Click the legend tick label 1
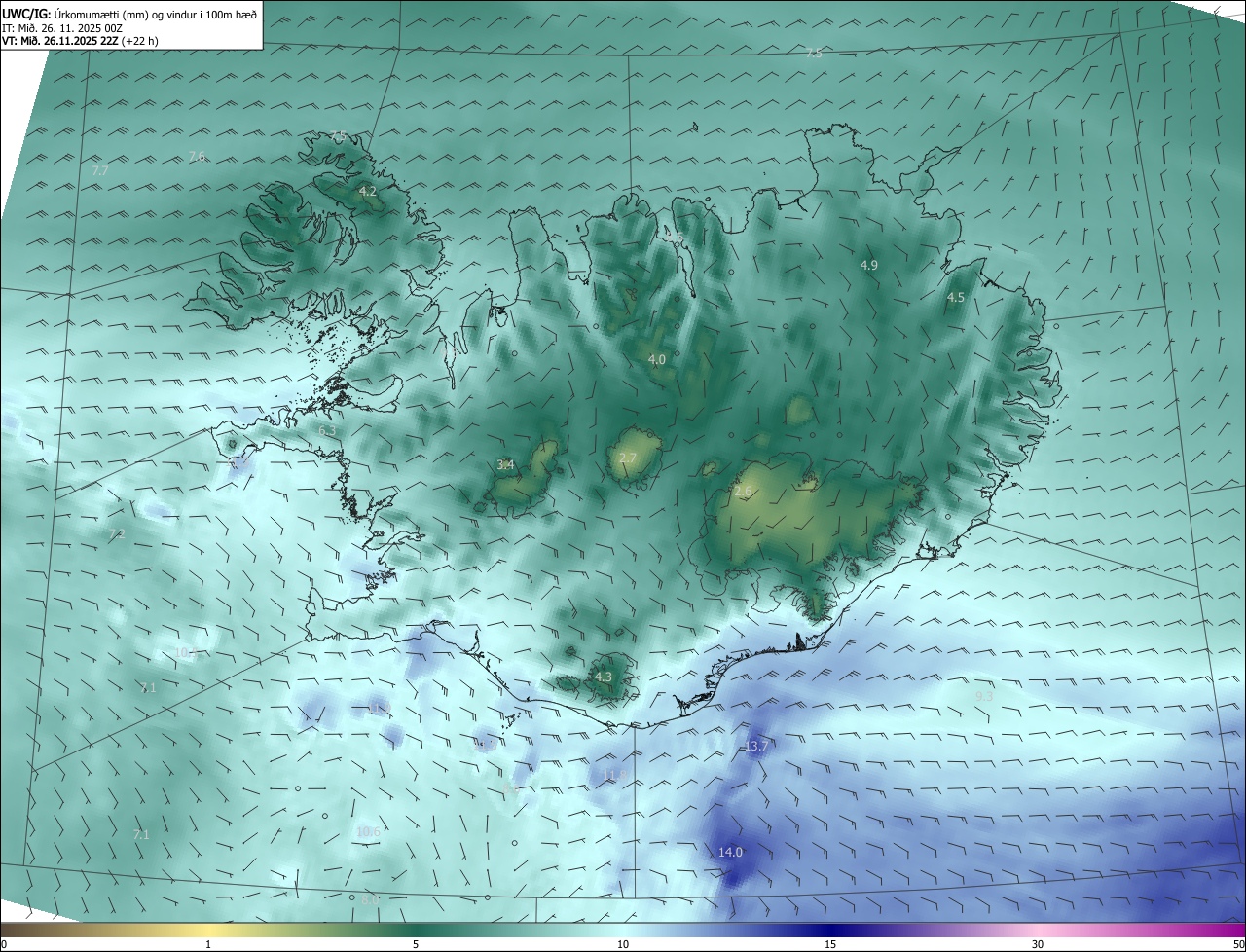The image size is (1246, 952). pos(208,944)
